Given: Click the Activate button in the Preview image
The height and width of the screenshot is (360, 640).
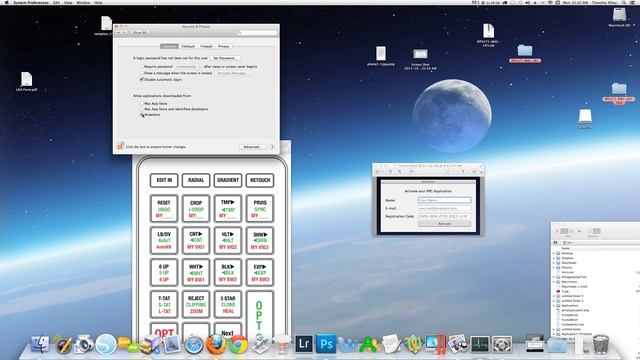Looking at the screenshot, I should coord(444,224).
